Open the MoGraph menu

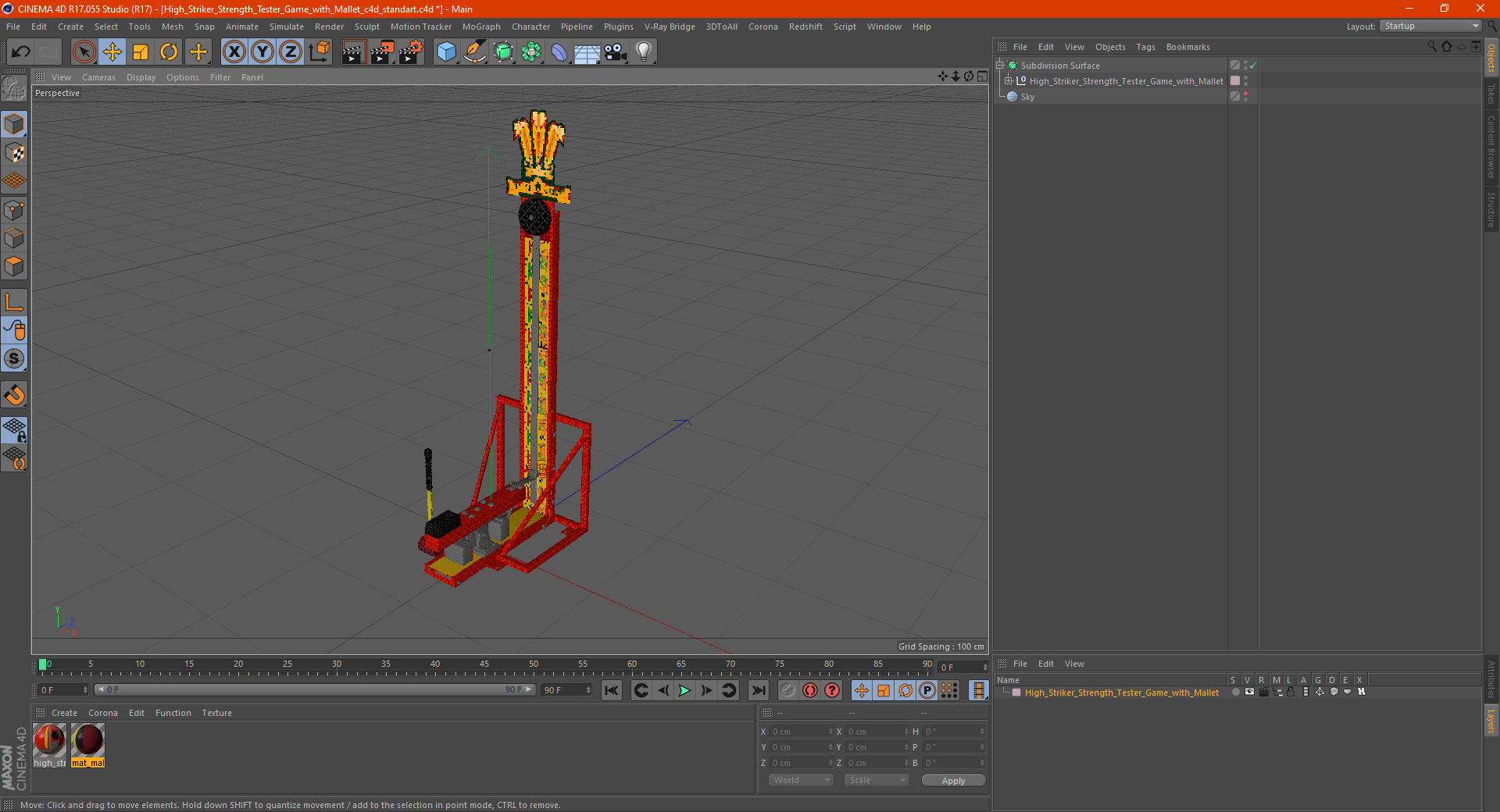[x=481, y=27]
